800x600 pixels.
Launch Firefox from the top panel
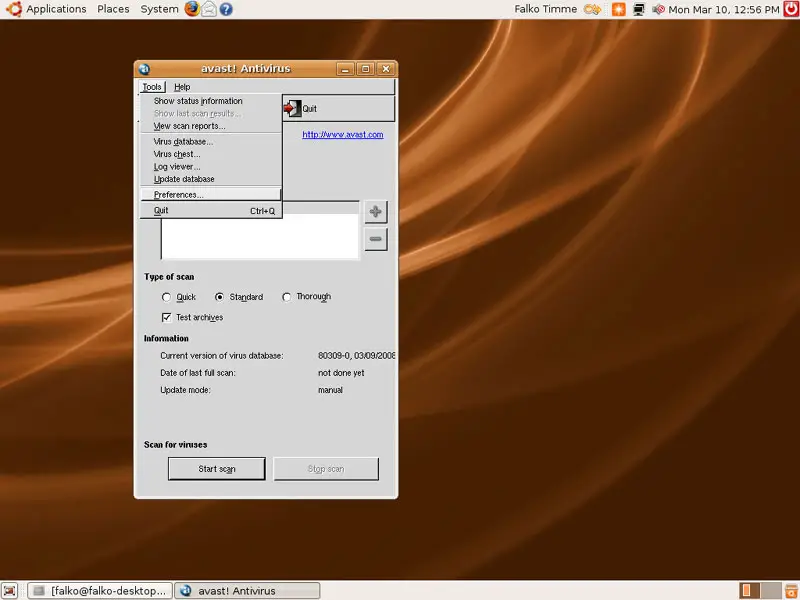192,9
